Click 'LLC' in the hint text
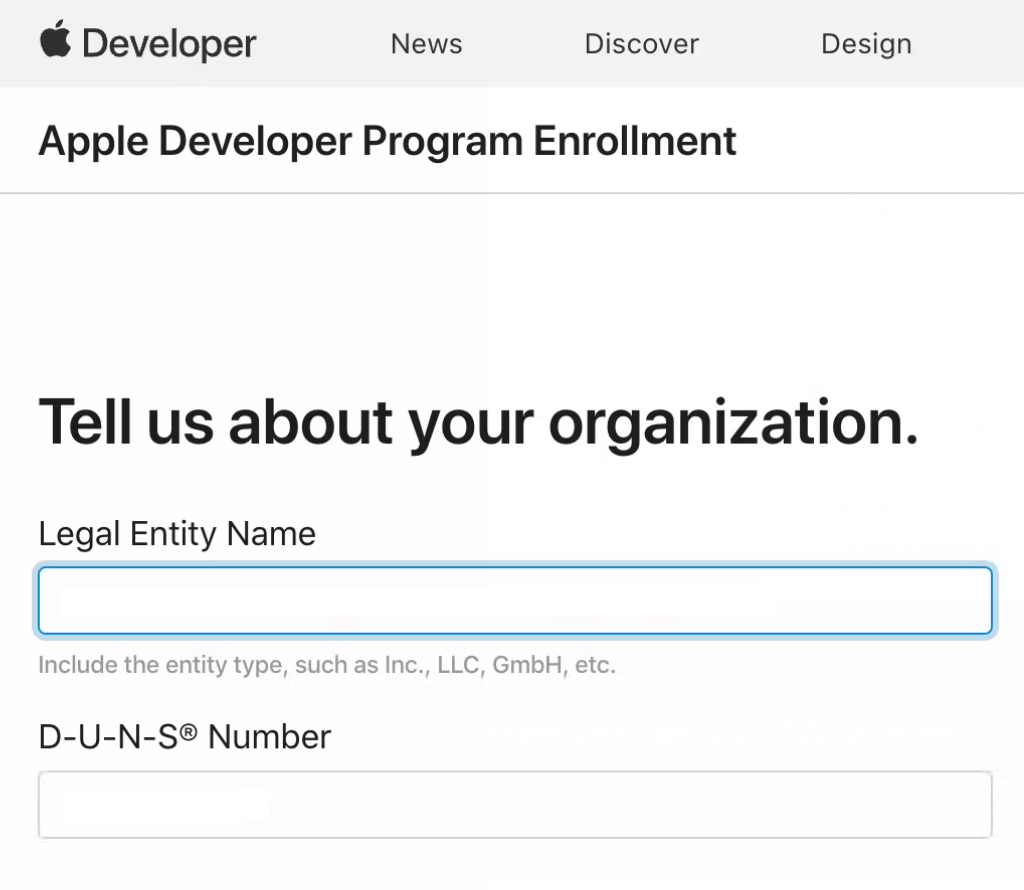This screenshot has height=890, width=1024. 461,665
